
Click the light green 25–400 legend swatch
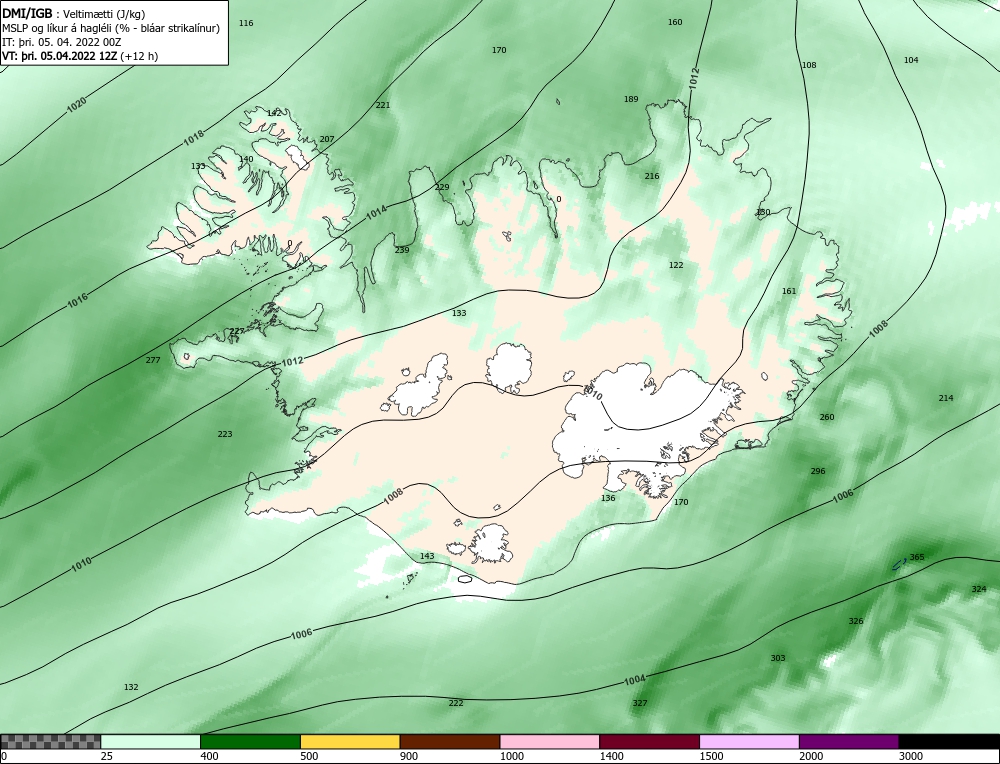click(x=151, y=742)
